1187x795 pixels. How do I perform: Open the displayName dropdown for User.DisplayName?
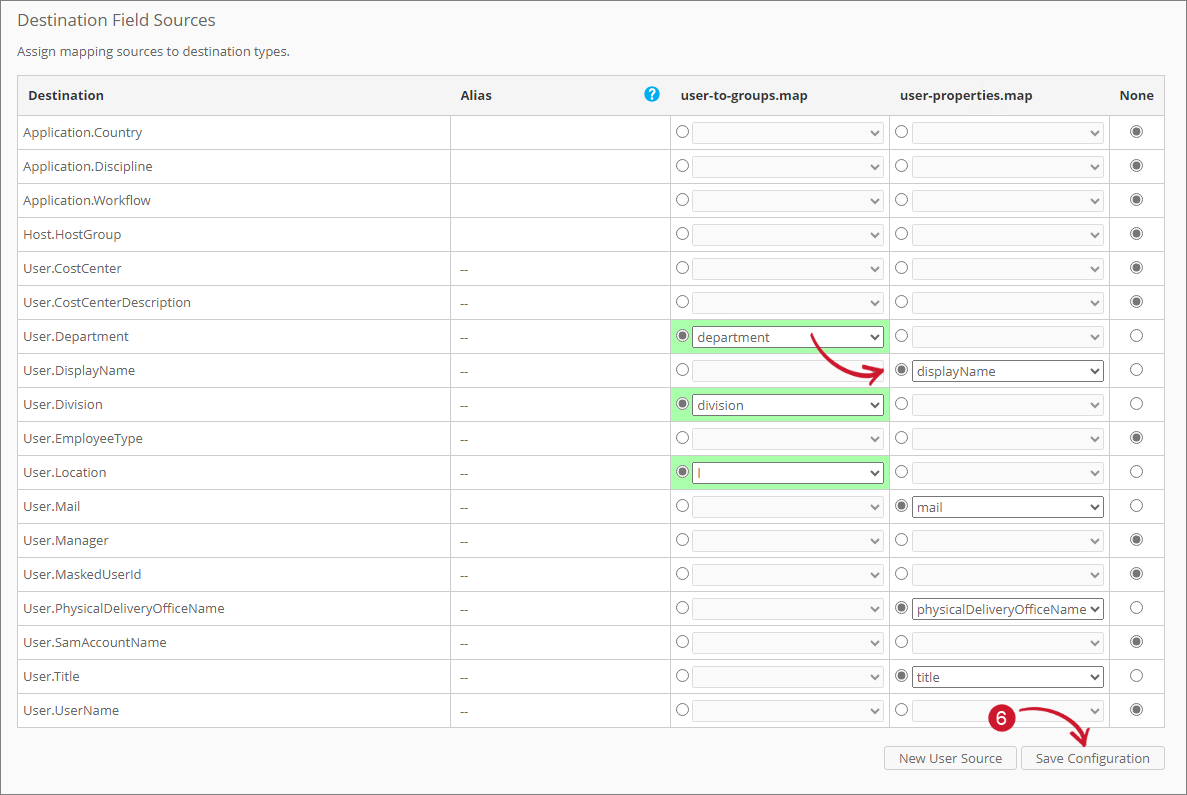click(x=1008, y=371)
